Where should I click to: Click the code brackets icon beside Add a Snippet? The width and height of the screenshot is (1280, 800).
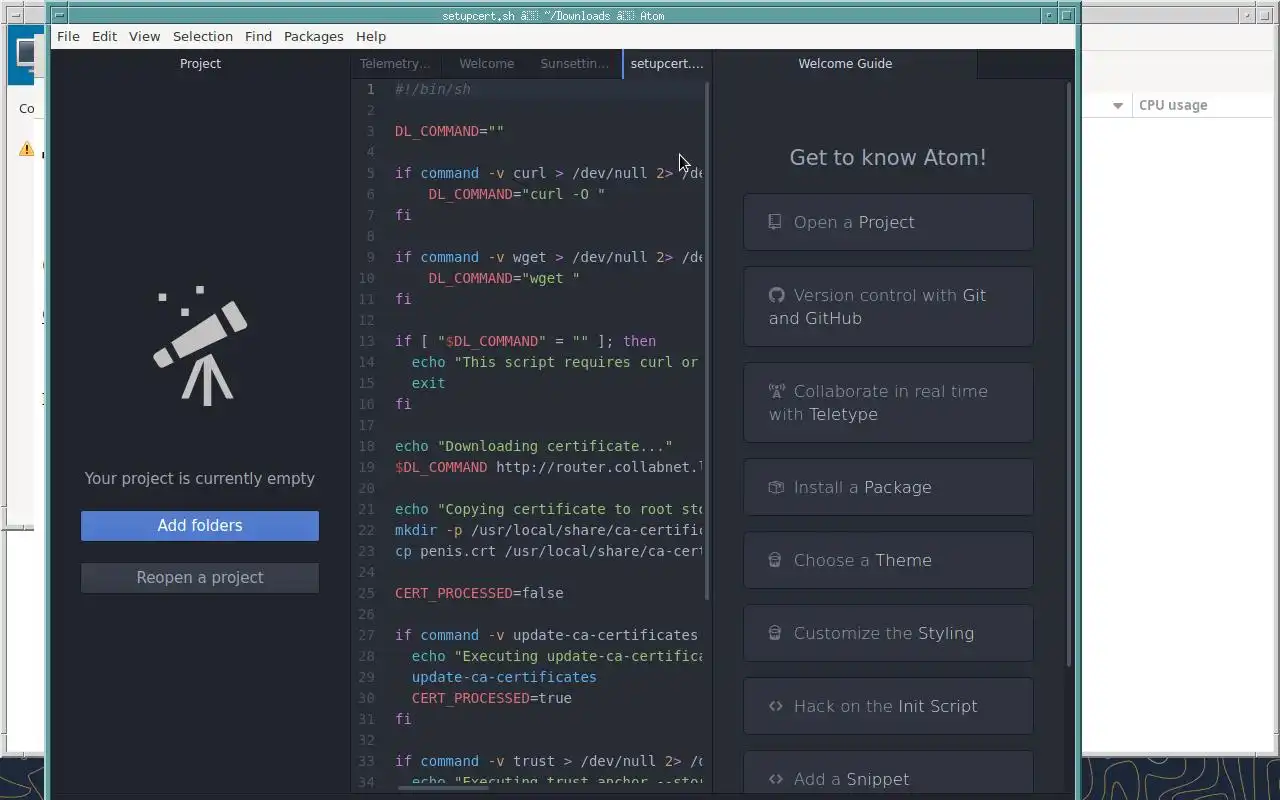(776, 779)
